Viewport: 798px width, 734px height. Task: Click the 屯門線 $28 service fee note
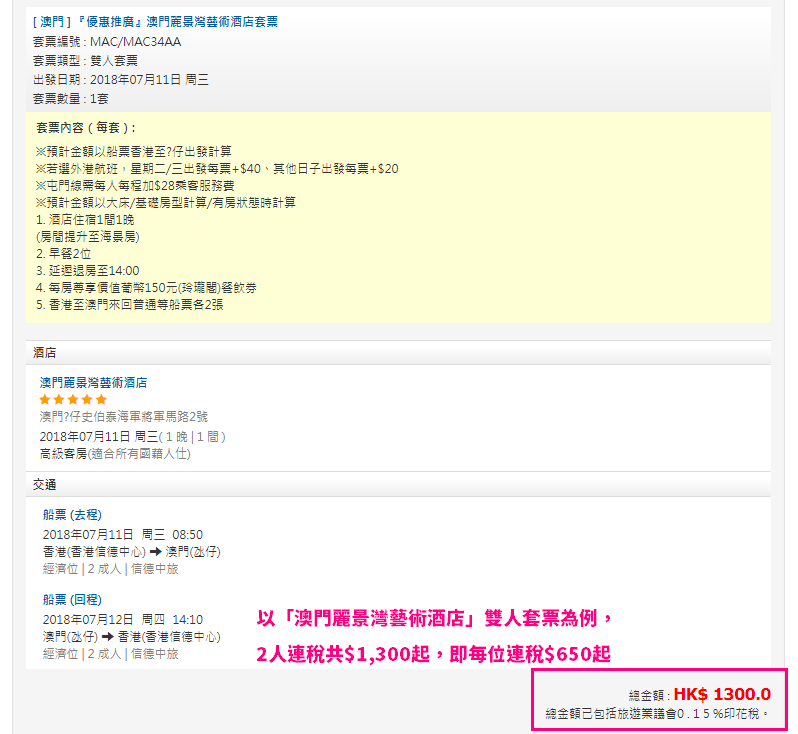click(x=135, y=185)
